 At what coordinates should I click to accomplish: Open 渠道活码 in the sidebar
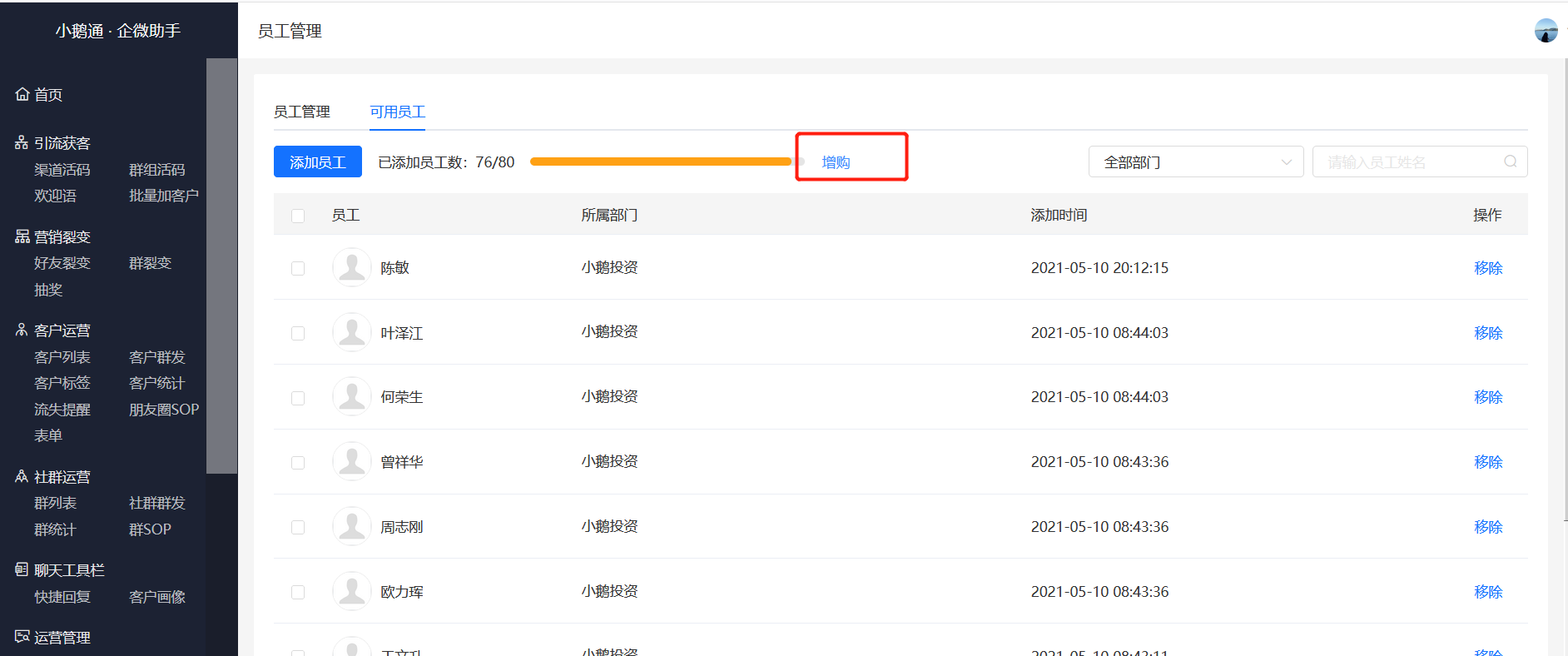pyautogui.click(x=62, y=169)
